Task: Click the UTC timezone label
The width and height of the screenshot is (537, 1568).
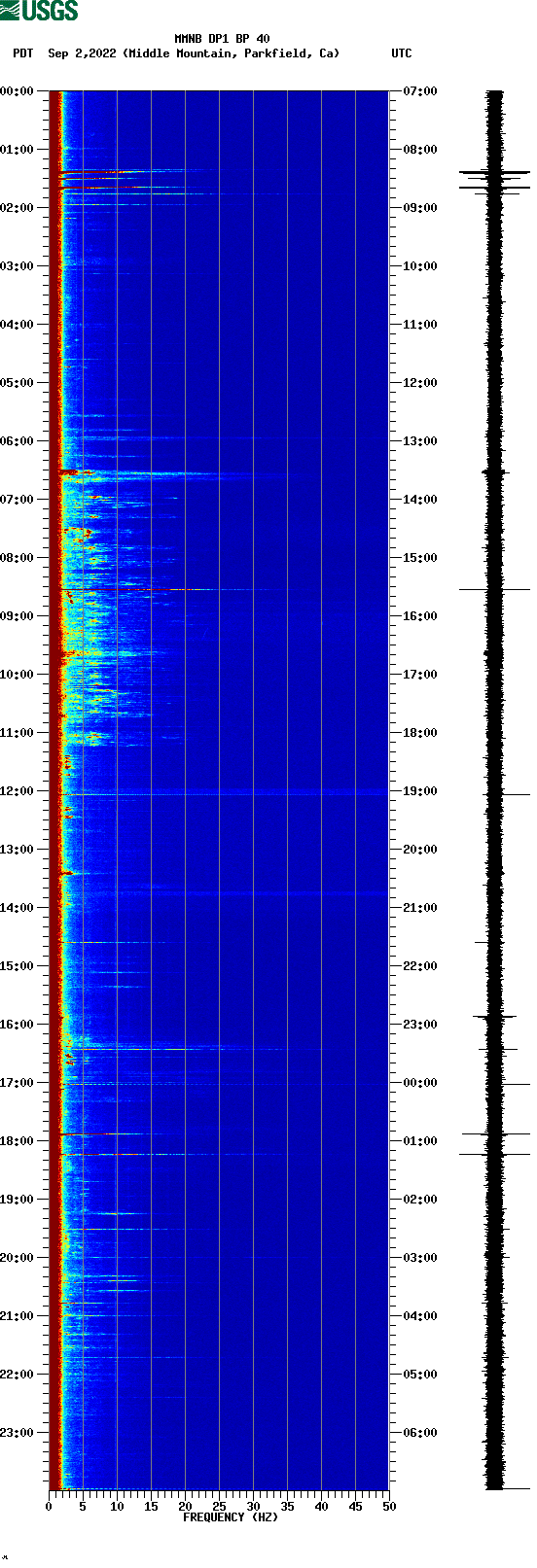Action: coord(402,53)
